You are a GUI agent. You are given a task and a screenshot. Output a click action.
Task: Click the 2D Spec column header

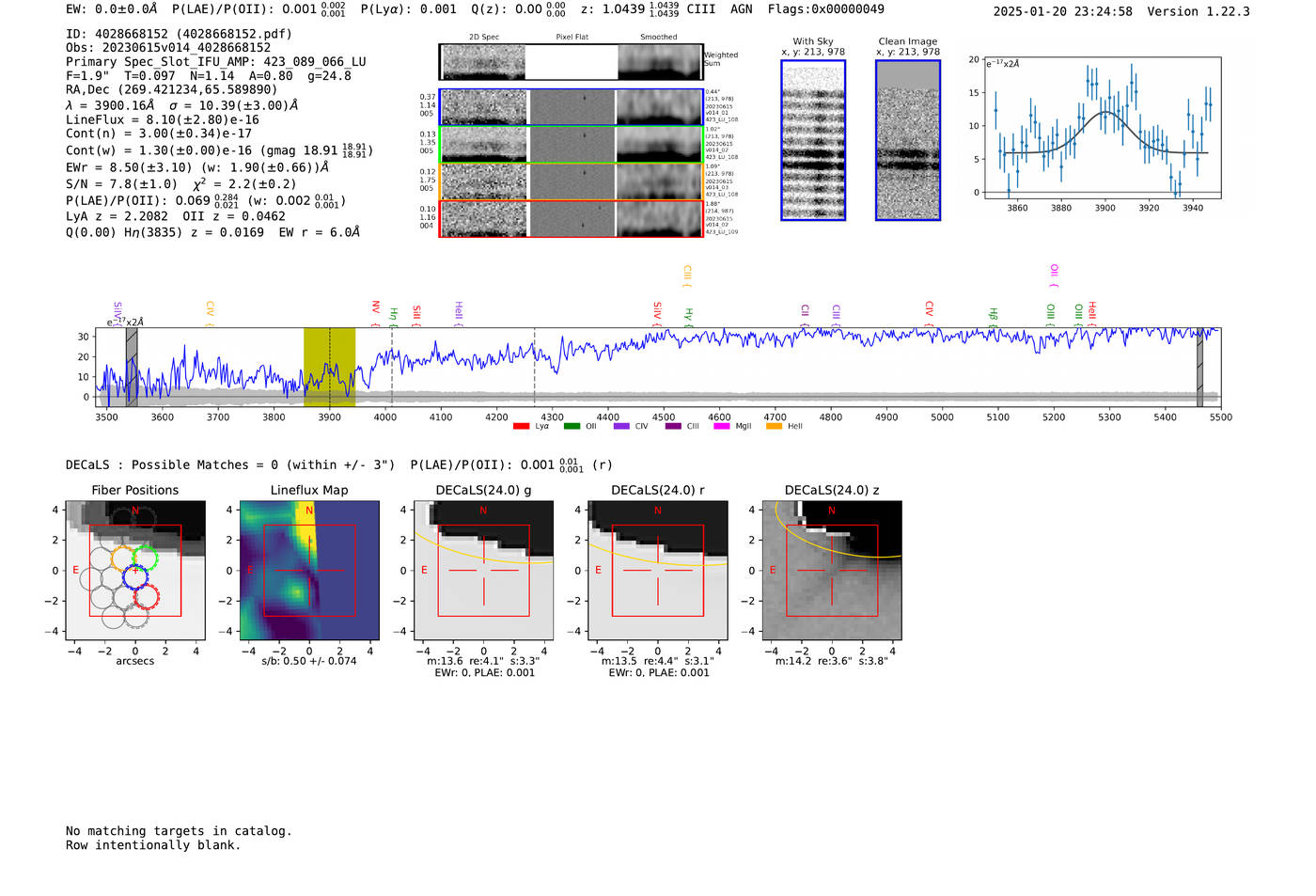[484, 38]
